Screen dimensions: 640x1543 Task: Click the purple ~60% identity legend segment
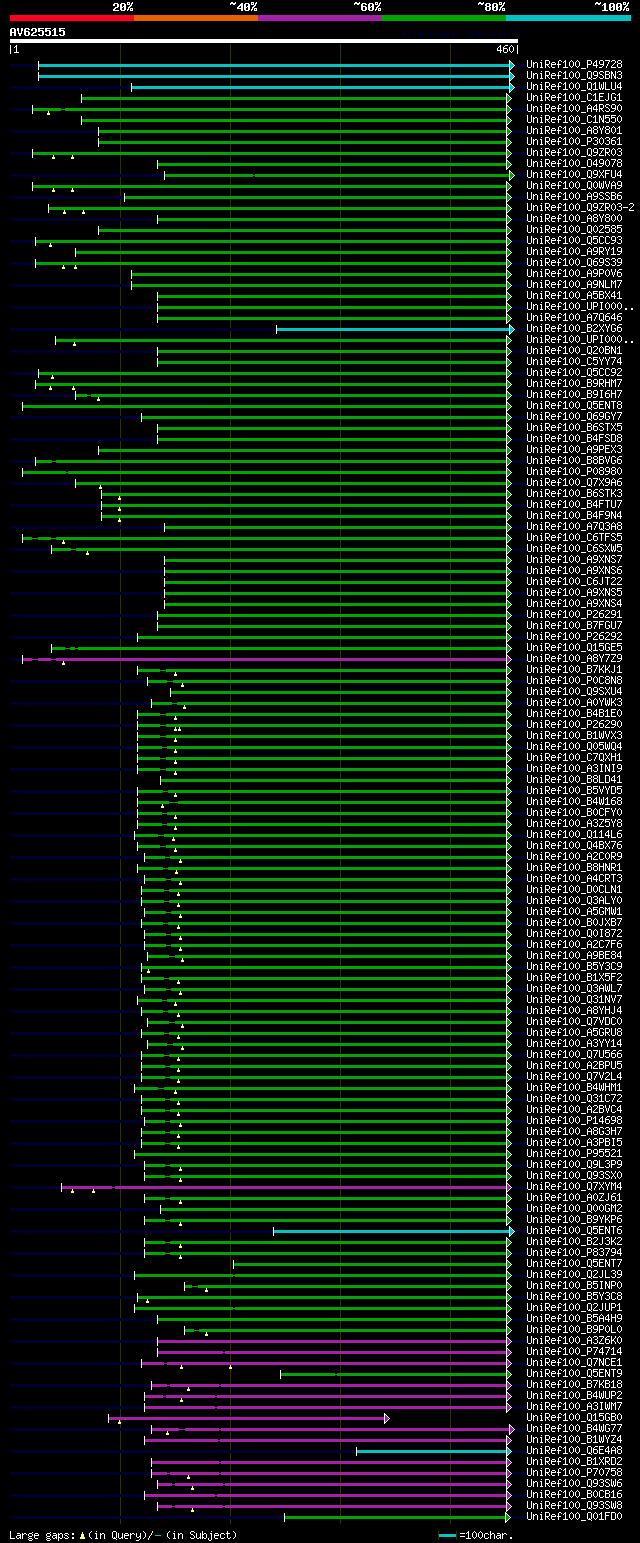319,18
